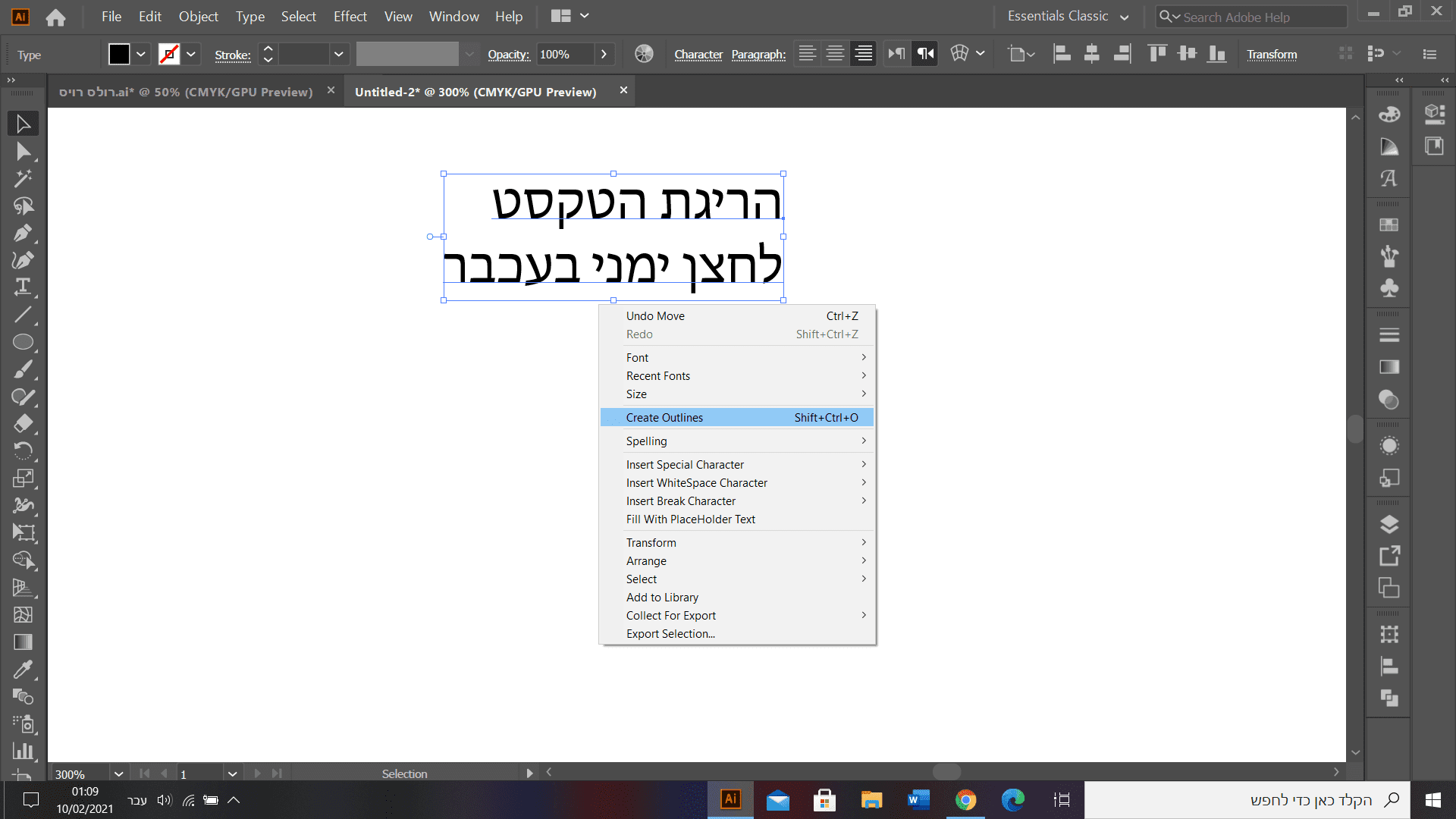Select the Ellipse tool
The height and width of the screenshot is (819, 1456).
tap(23, 342)
